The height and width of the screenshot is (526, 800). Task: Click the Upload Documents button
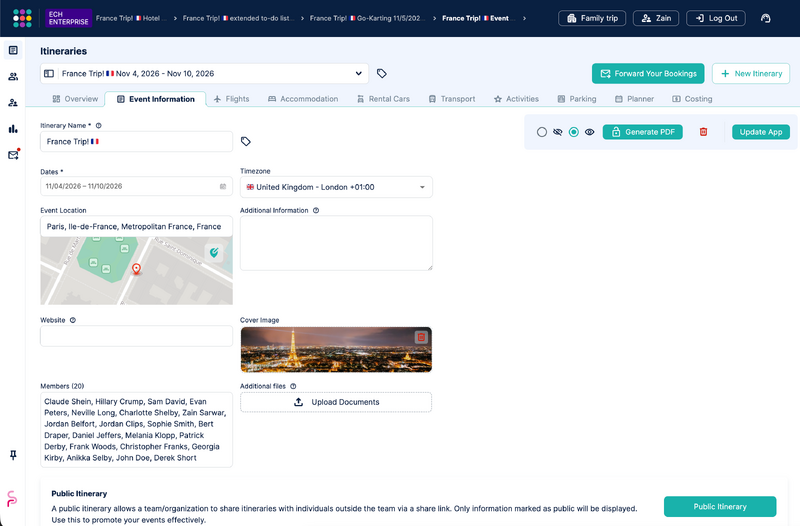pos(336,402)
